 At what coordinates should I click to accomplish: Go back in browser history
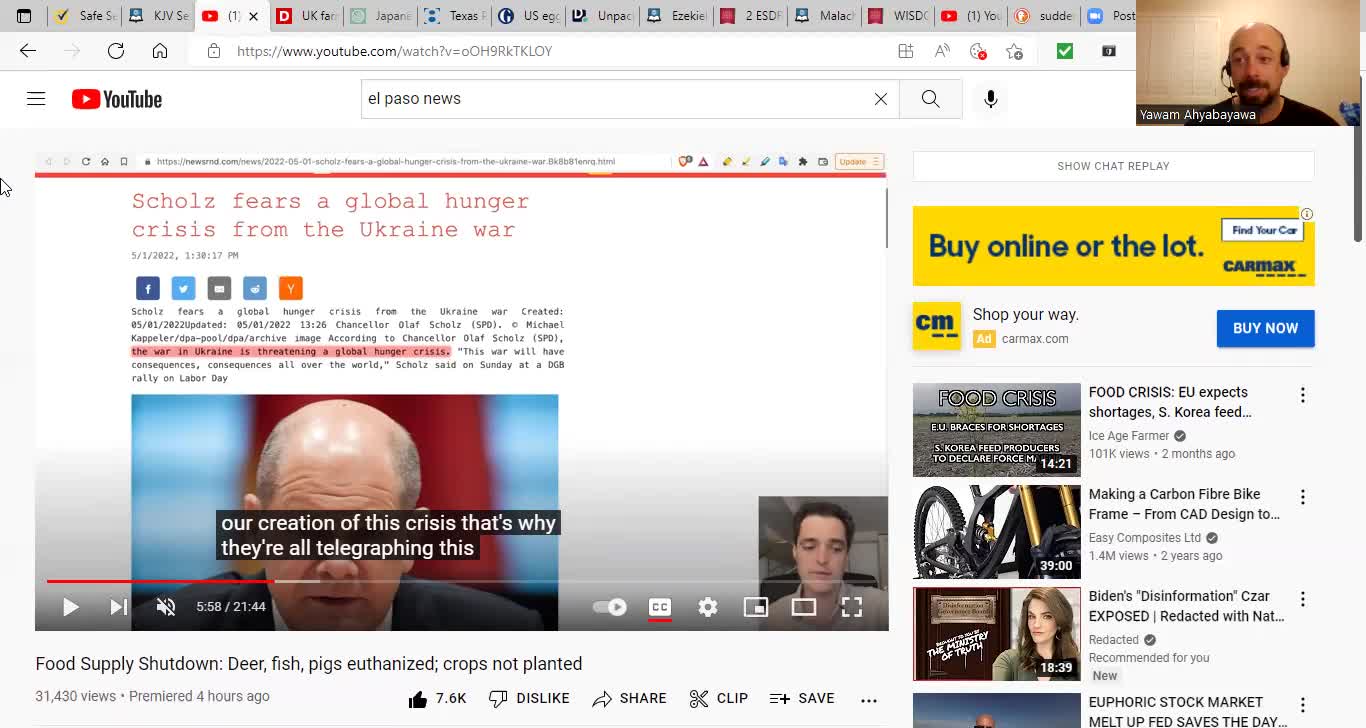pyautogui.click(x=28, y=51)
